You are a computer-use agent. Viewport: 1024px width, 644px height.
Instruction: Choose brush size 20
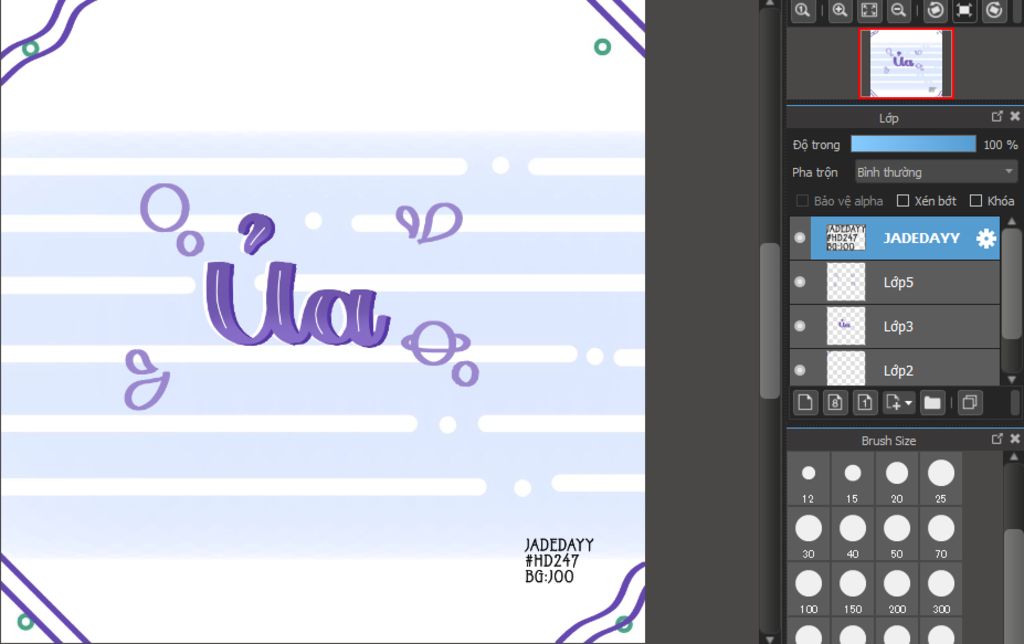tap(897, 479)
